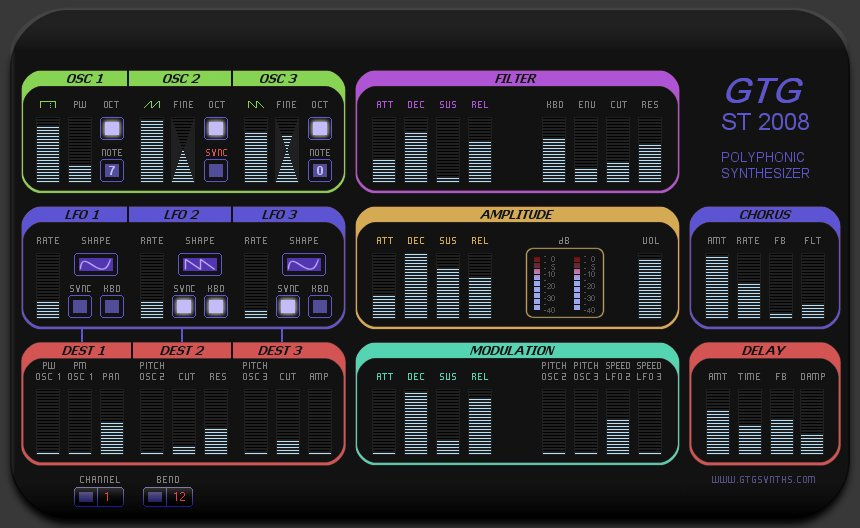This screenshot has width=860, height=528.
Task: Click the OSC 2 sawtooth waveform icon
Action: pos(152,104)
